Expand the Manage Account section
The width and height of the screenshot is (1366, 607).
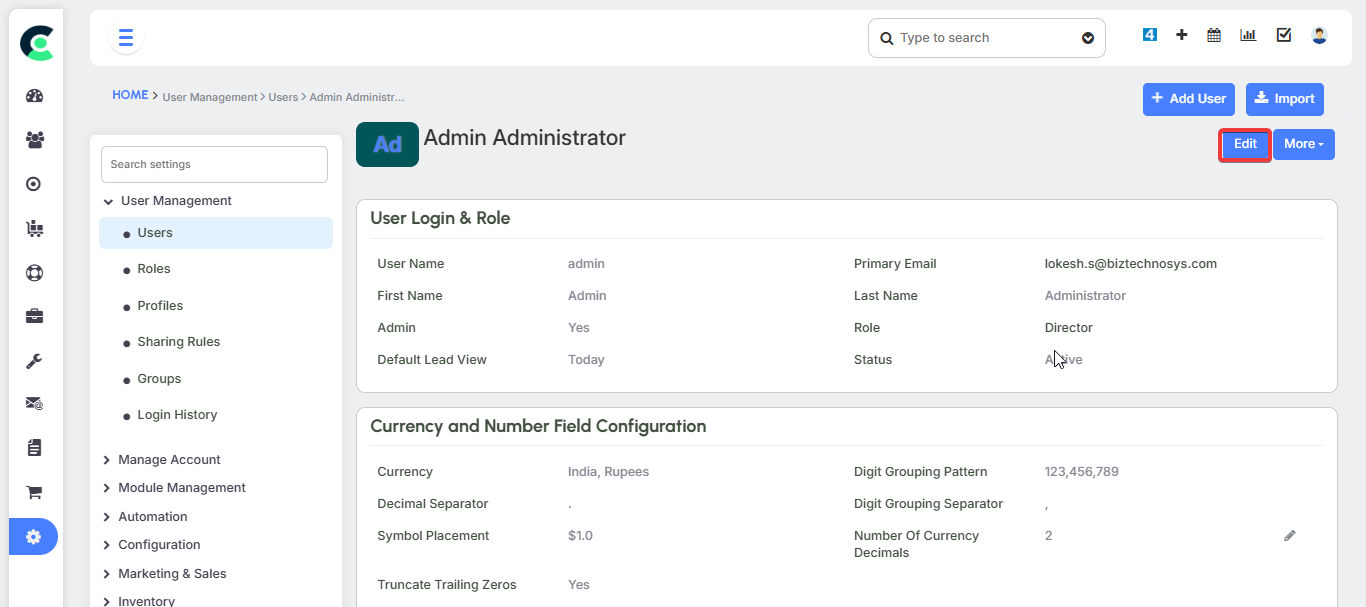pos(169,460)
